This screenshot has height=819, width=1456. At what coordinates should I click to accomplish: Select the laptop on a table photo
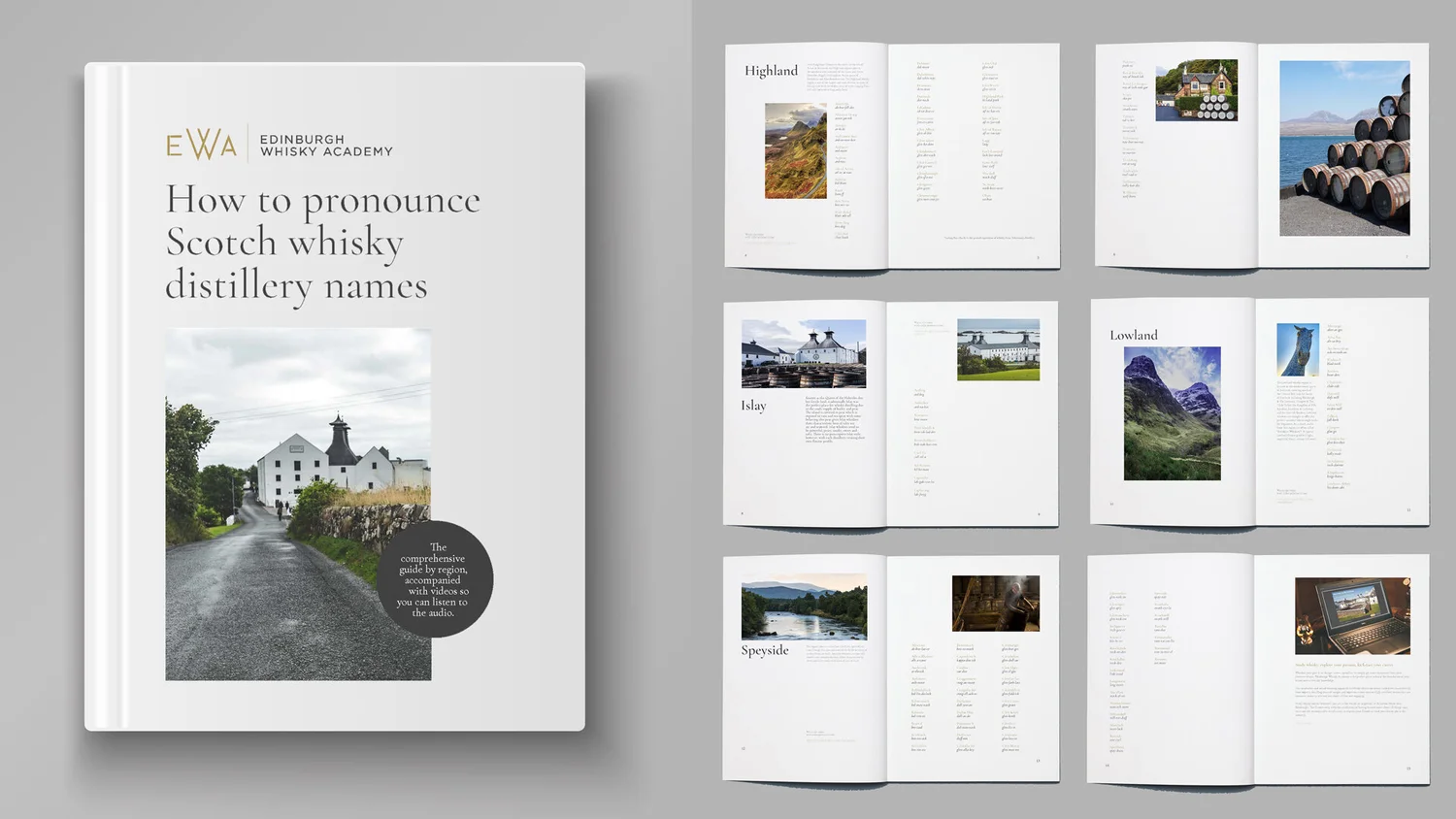(x=1352, y=616)
